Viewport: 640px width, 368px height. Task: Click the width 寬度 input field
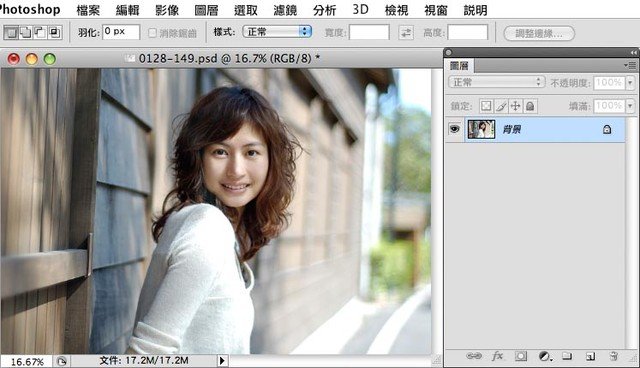(369, 32)
